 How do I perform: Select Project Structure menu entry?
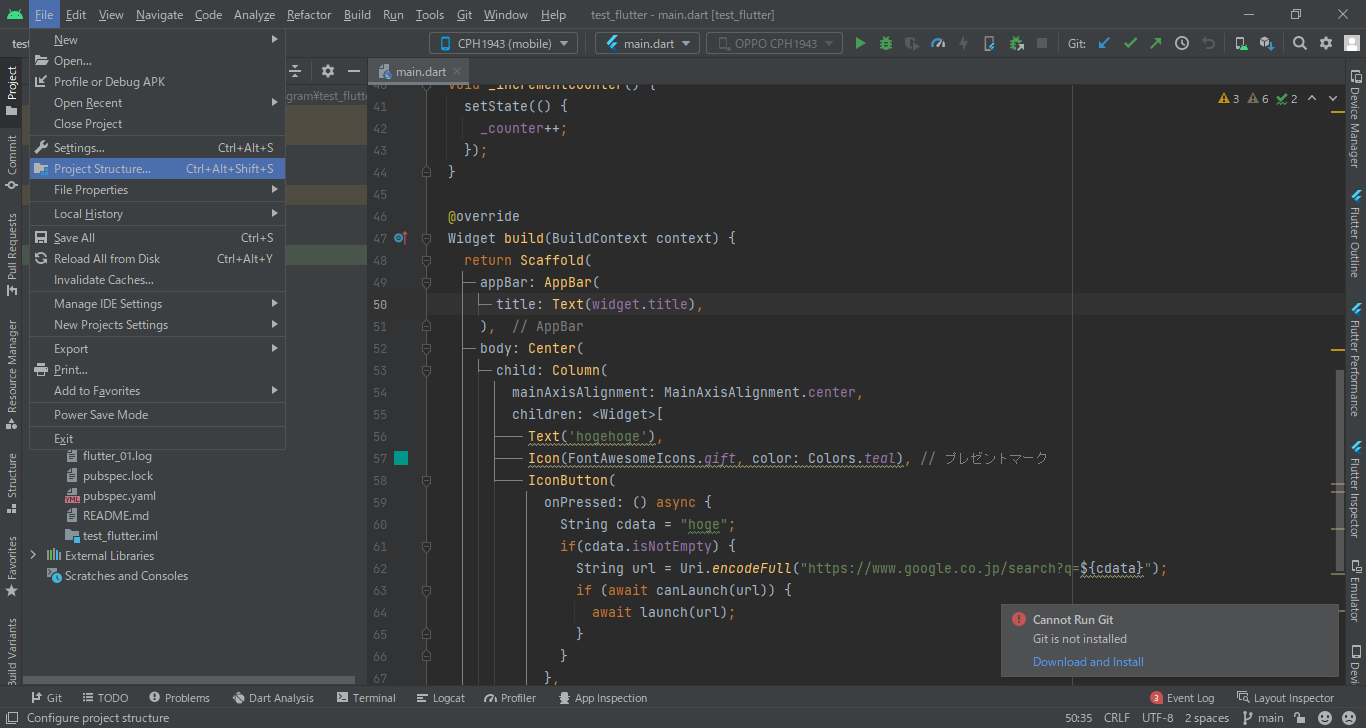point(157,169)
